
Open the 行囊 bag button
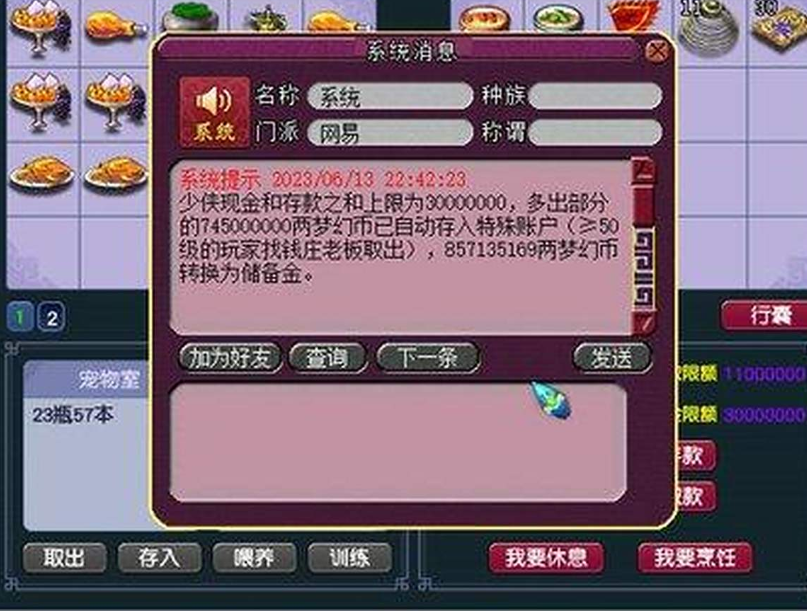tap(765, 315)
